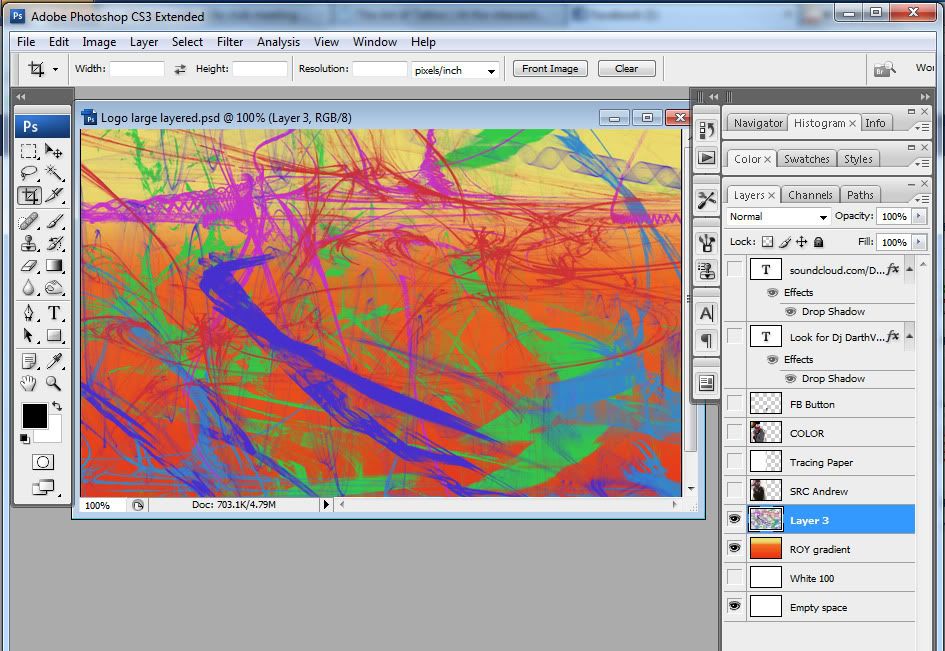This screenshot has width=945, height=651.
Task: Toggle lock transparent pixels
Action: pos(767,242)
